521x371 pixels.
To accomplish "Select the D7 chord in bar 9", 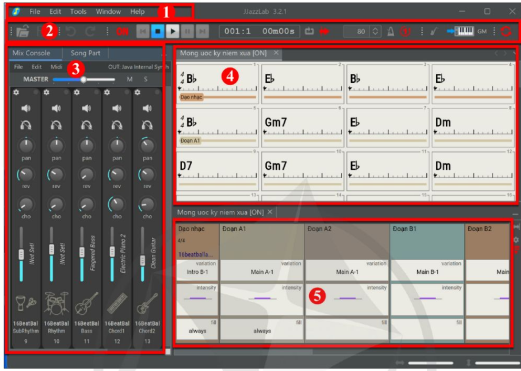I will point(186,166).
